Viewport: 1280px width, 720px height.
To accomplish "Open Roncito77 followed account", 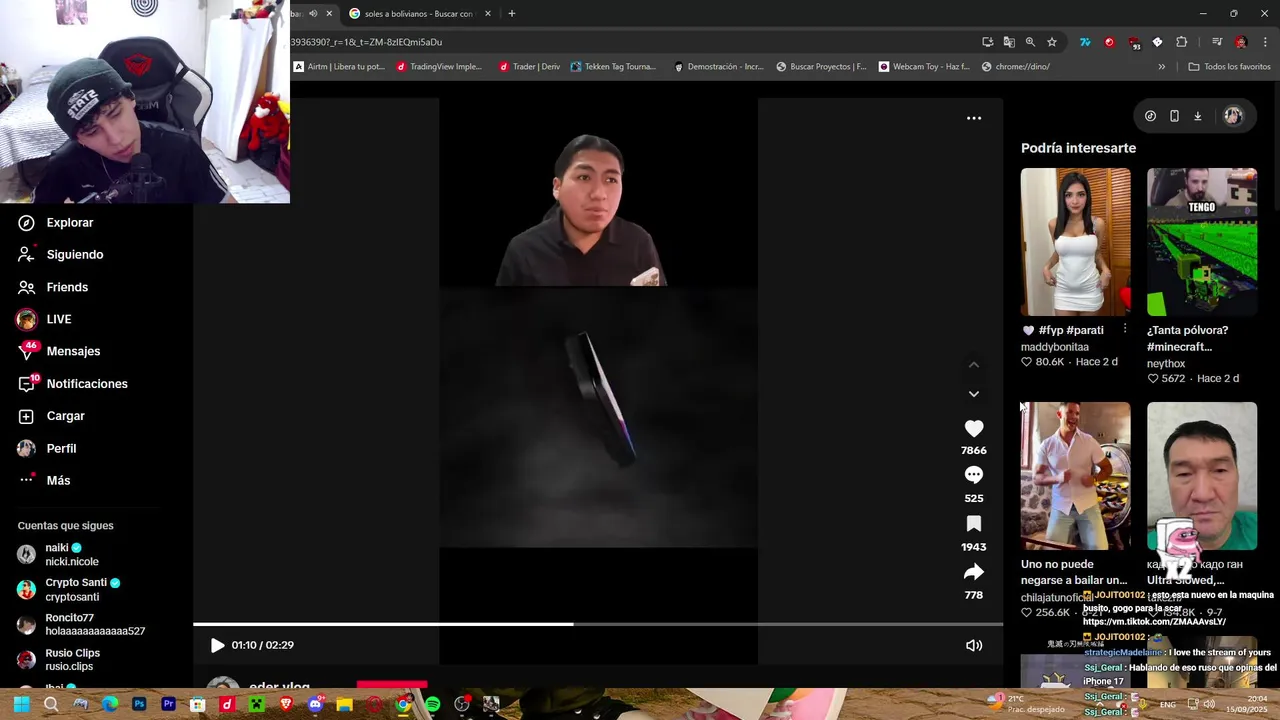I will (80, 624).
